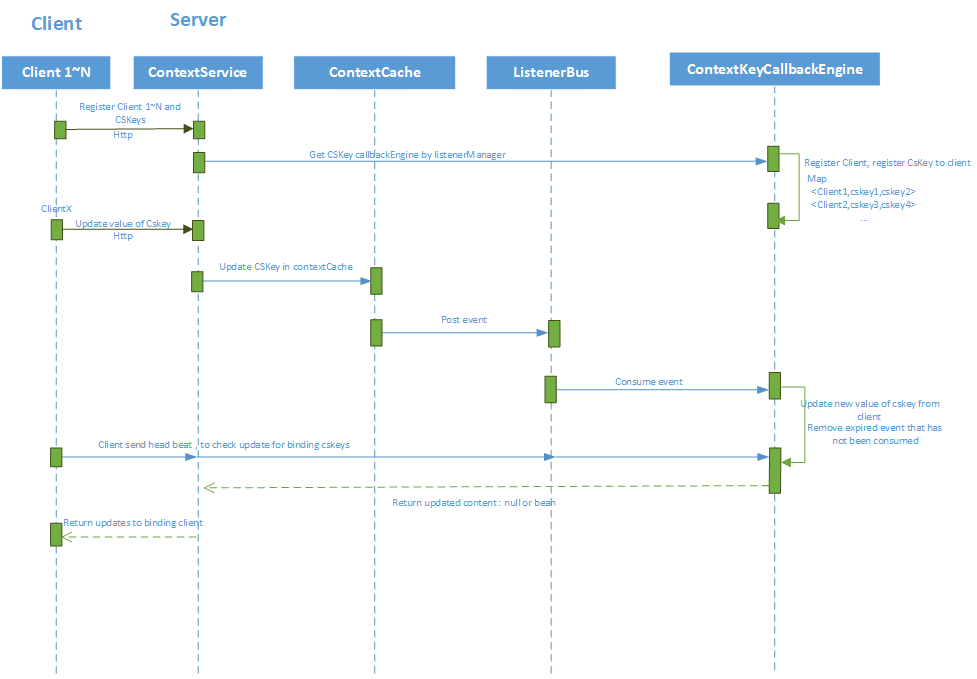Screen dimensions: 977x679
Task: Click the 'Server' heading text
Action: click(x=198, y=19)
